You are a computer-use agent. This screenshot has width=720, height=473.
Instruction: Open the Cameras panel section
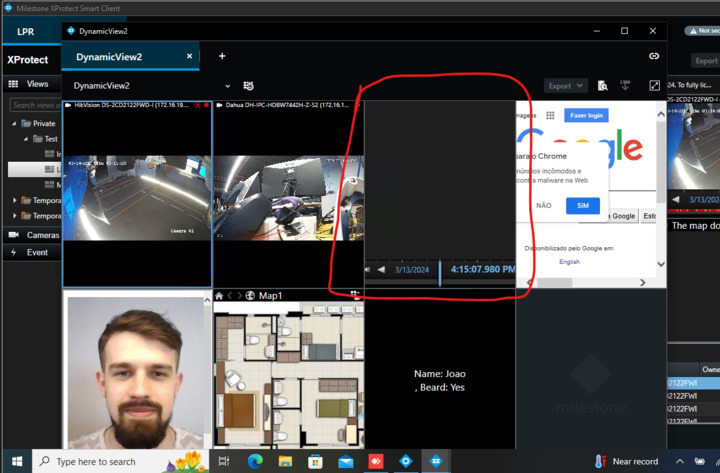click(42, 235)
